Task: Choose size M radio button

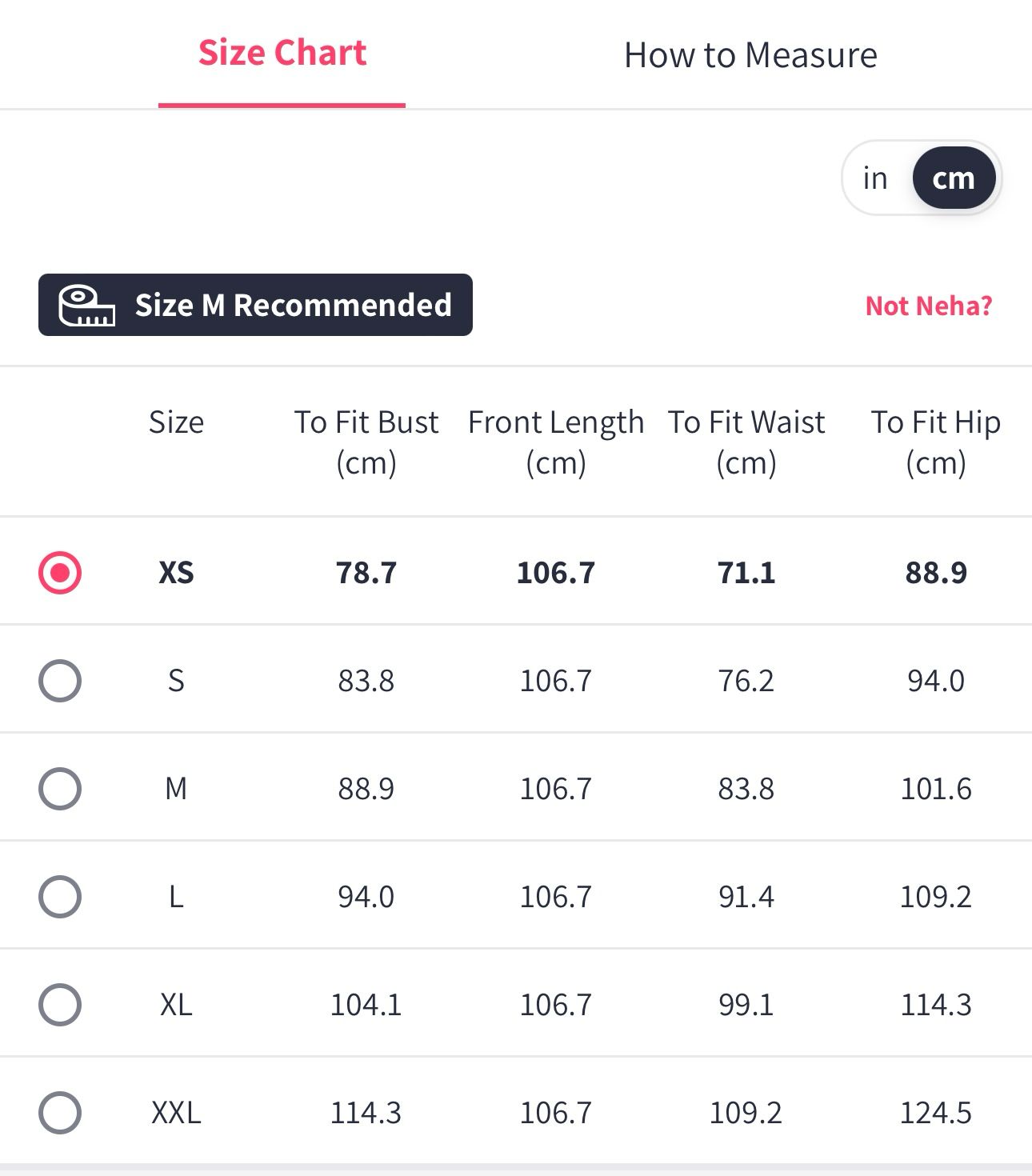Action: [x=60, y=789]
